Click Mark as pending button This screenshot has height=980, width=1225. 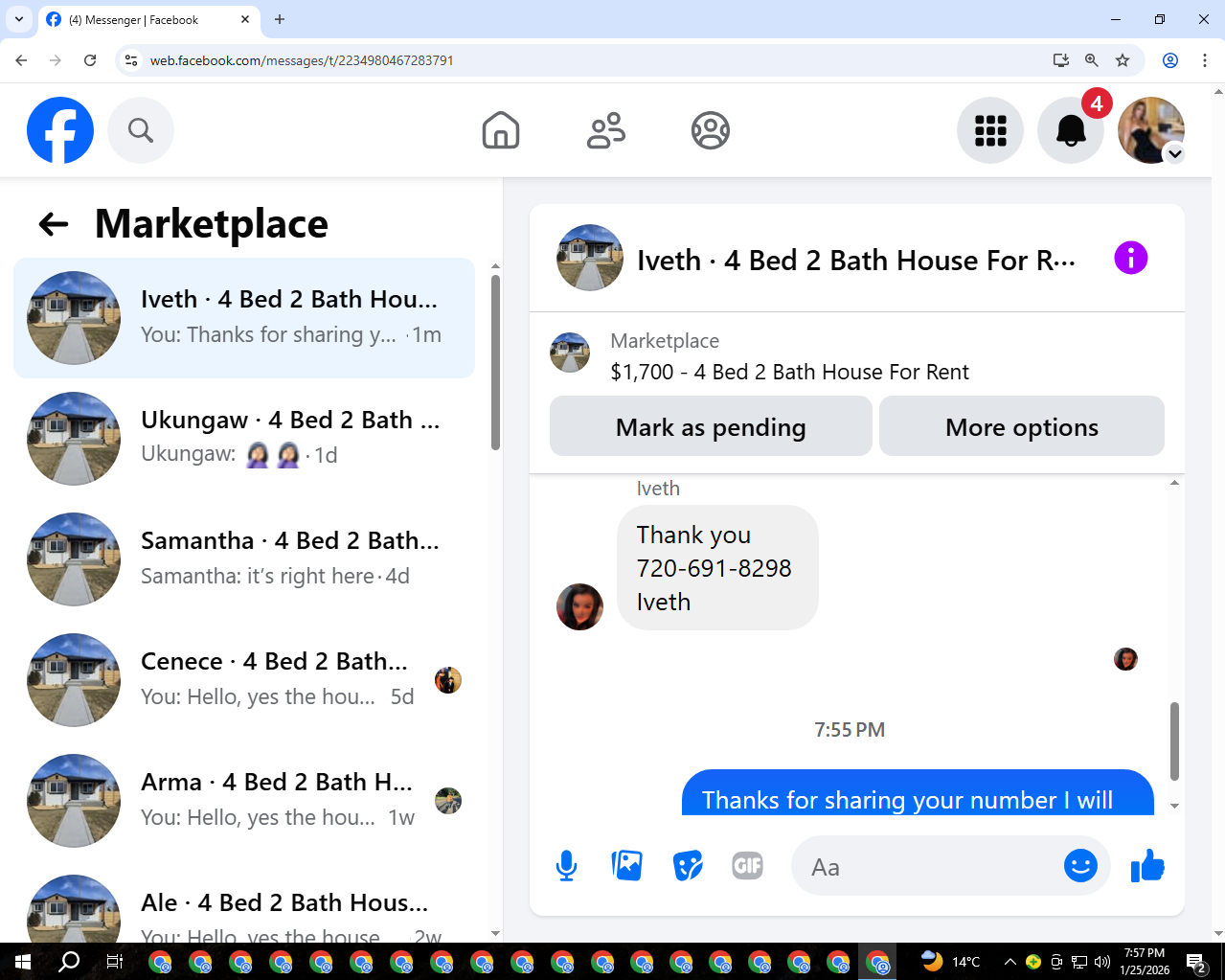[711, 426]
